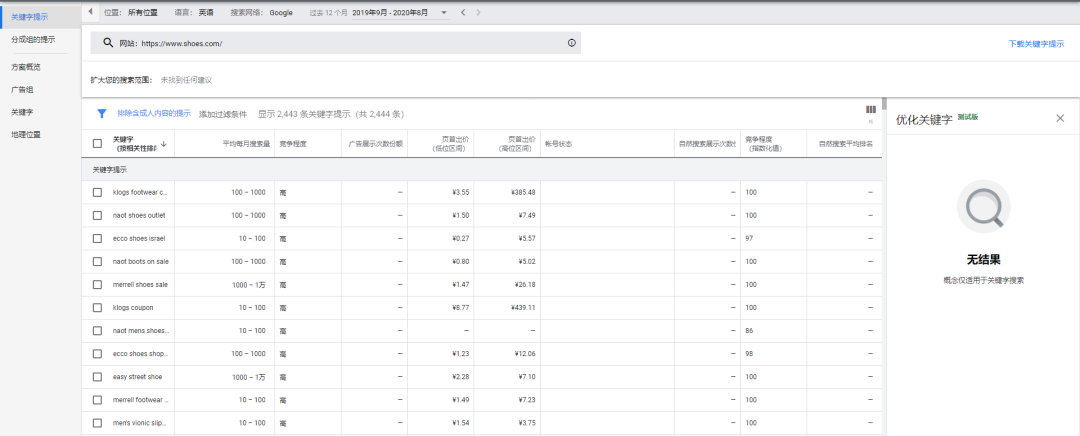Screen dimensions: 1080x436
Task: Check the merrell shoes sale checkbox
Action: pos(97,284)
